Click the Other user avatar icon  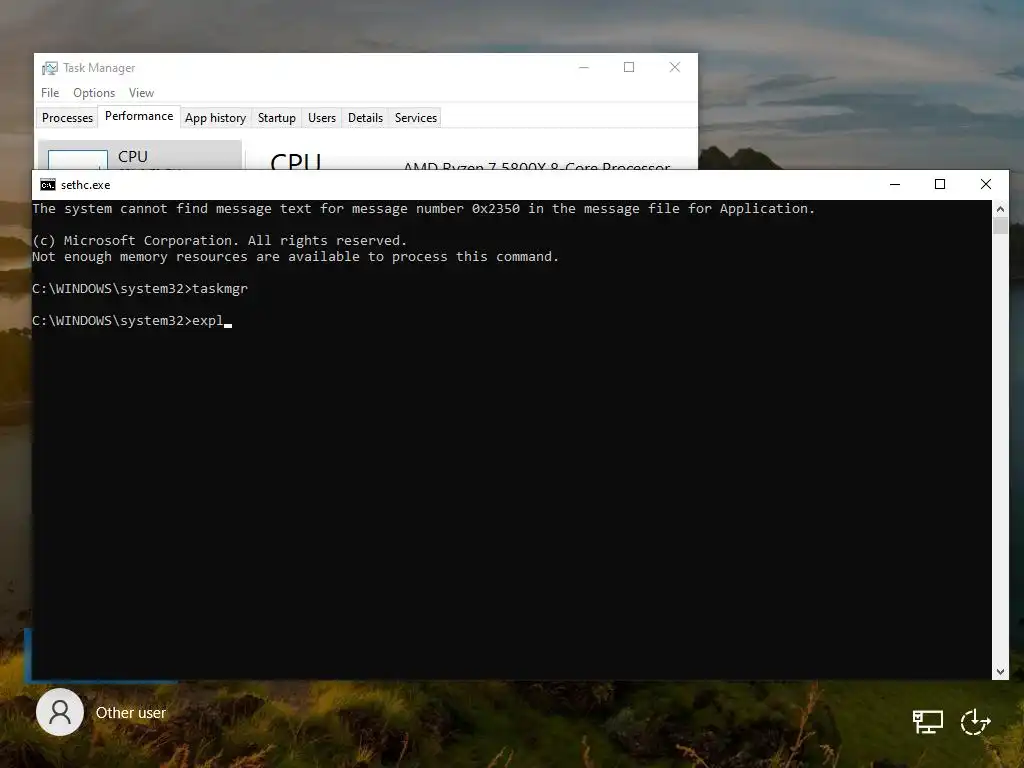(x=60, y=712)
